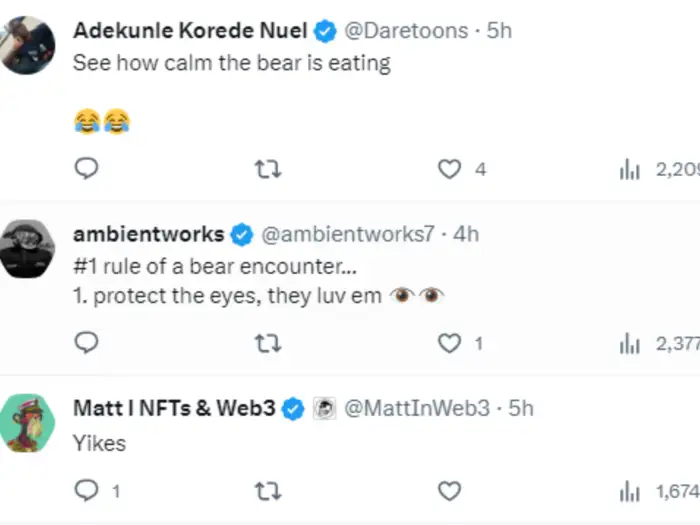The height and width of the screenshot is (525, 700).
Task: Open the @MattInWeb3 handle link
Action: pos(417,408)
